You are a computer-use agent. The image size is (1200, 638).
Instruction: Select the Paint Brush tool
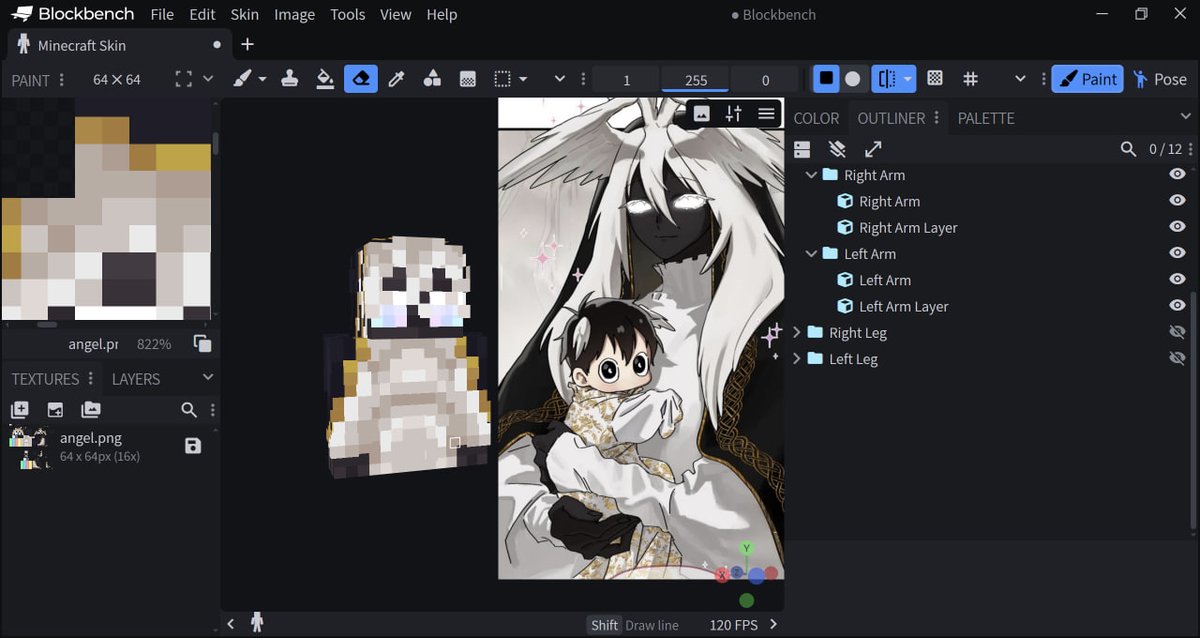[x=242, y=79]
